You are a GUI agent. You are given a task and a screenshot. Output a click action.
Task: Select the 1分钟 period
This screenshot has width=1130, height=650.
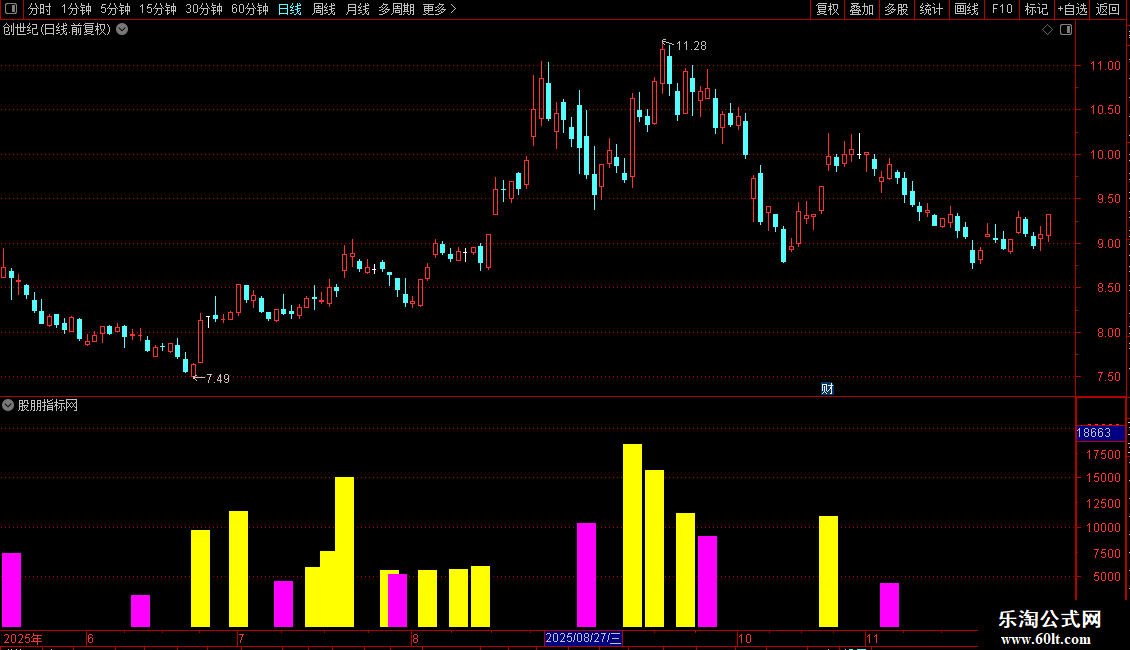(x=76, y=9)
